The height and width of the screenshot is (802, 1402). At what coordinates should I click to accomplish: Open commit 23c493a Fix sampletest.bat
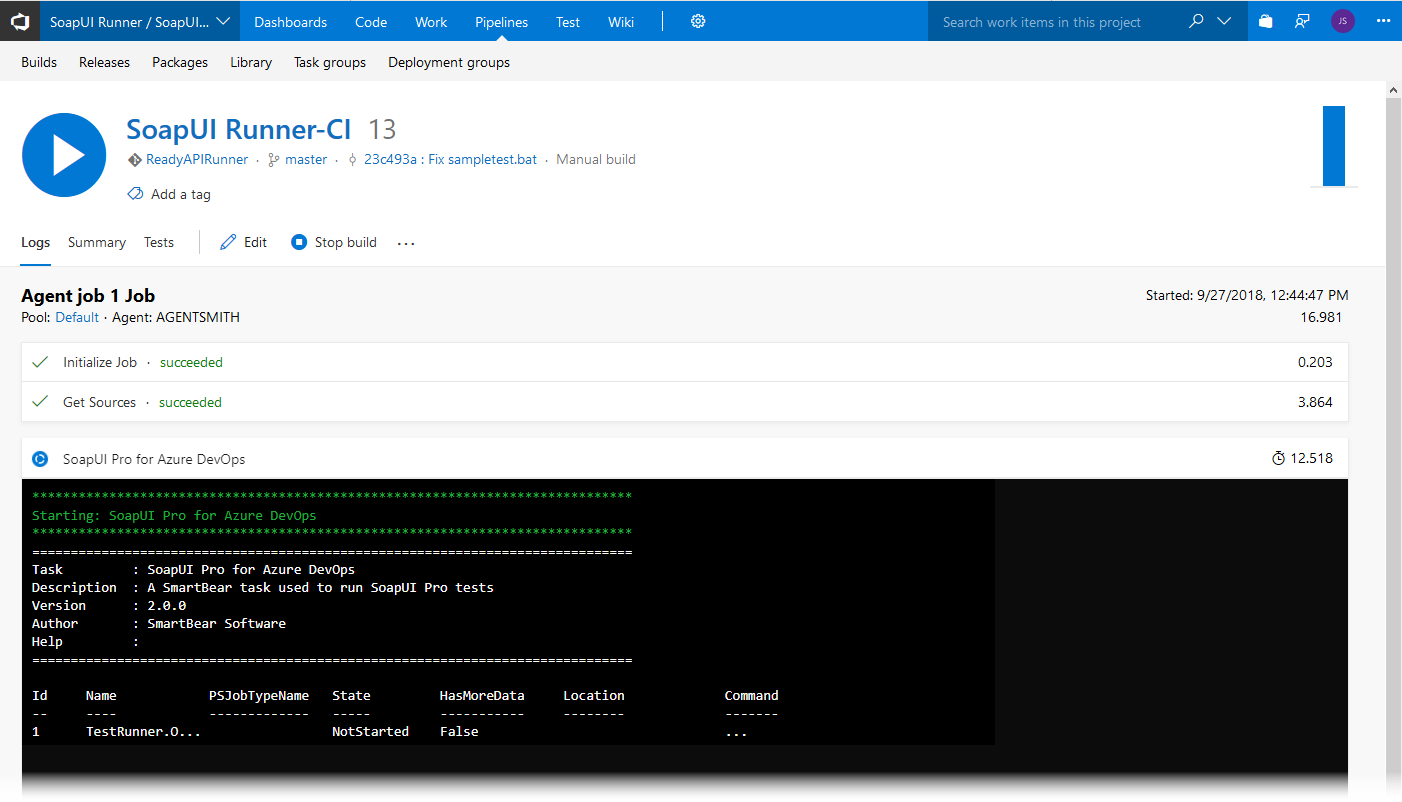[x=450, y=159]
